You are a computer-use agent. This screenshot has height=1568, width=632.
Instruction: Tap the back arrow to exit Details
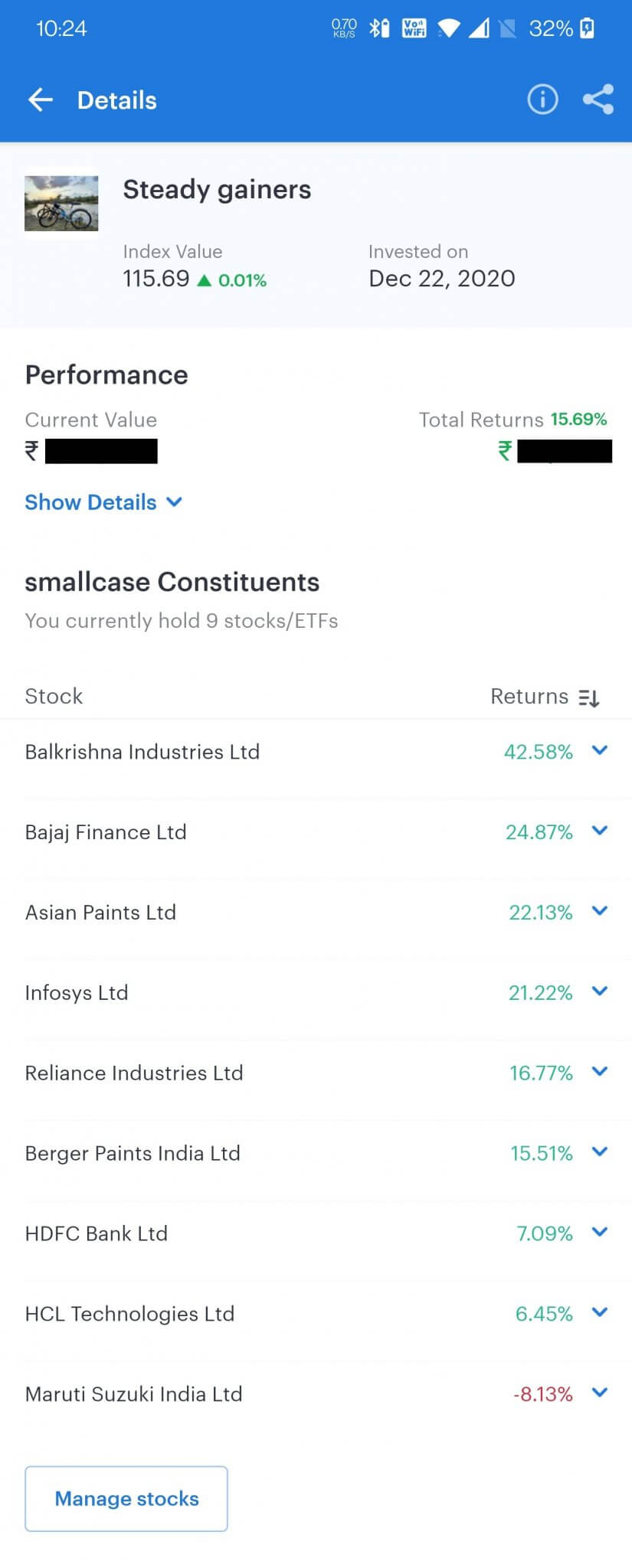point(40,100)
